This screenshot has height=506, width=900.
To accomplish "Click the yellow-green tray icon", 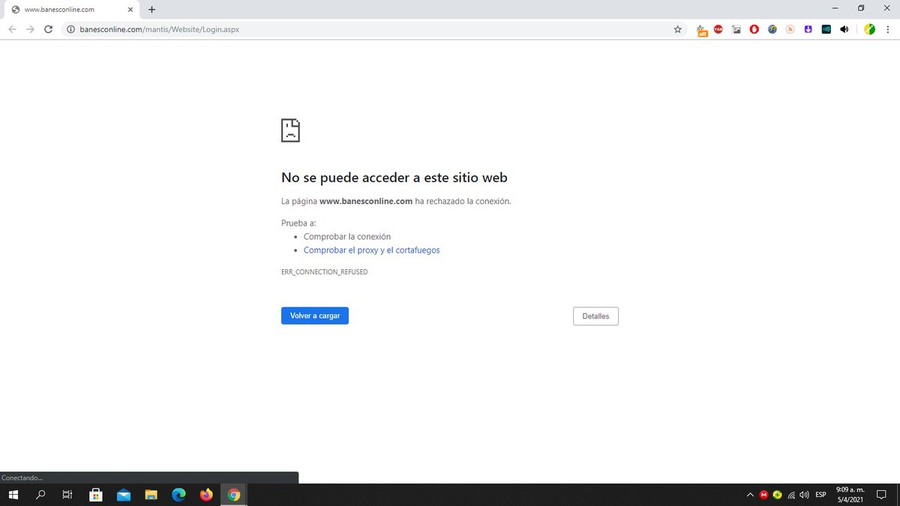I will pyautogui.click(x=777, y=495).
